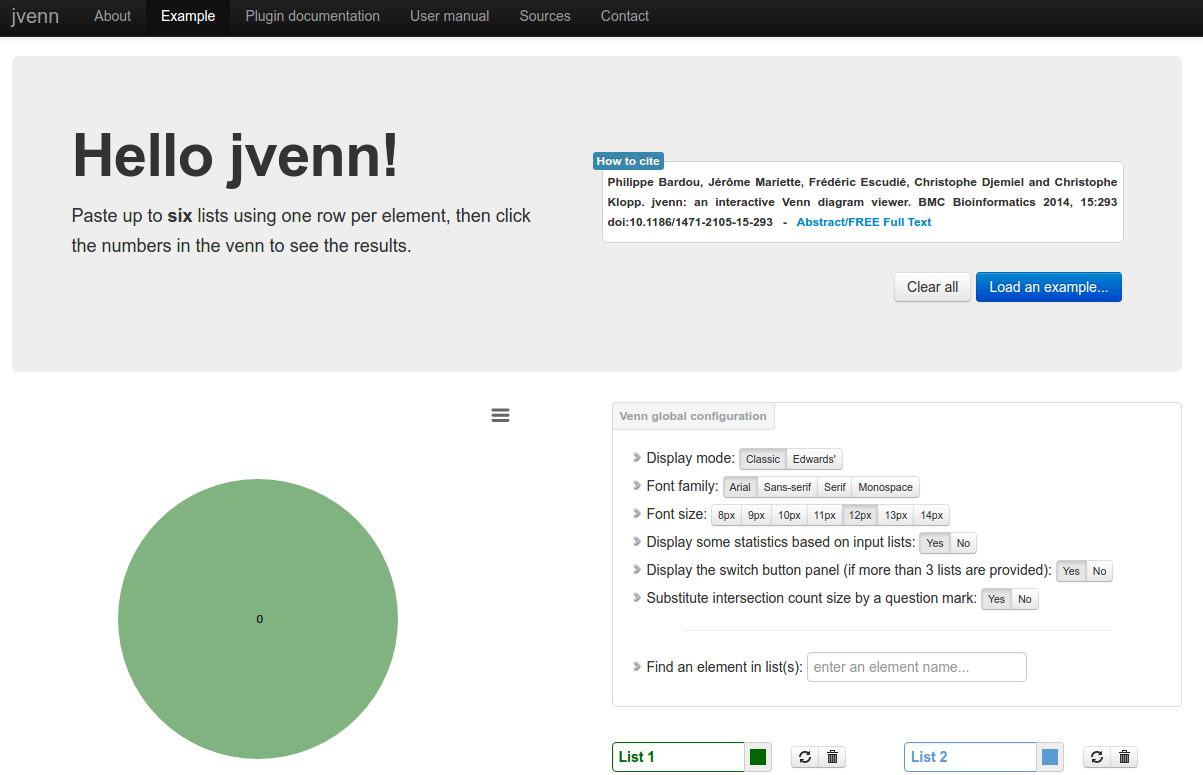Screen dimensions: 1203x775
Task: Go to the Example tab
Action: click(188, 16)
